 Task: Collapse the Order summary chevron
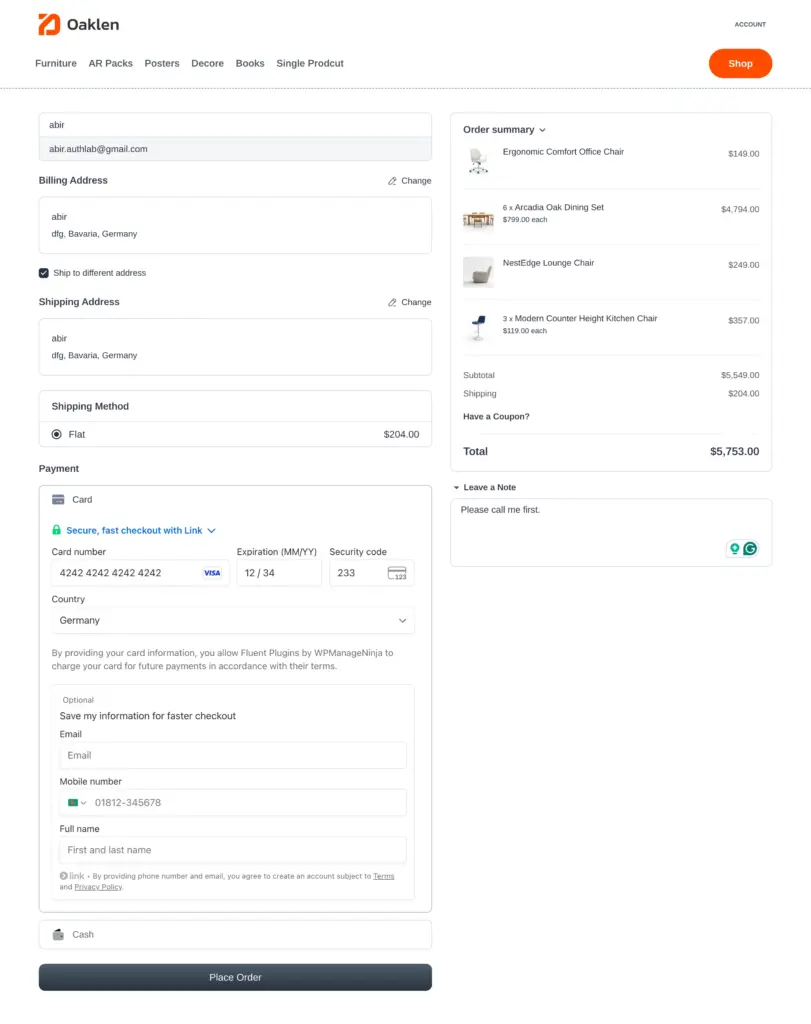point(543,130)
